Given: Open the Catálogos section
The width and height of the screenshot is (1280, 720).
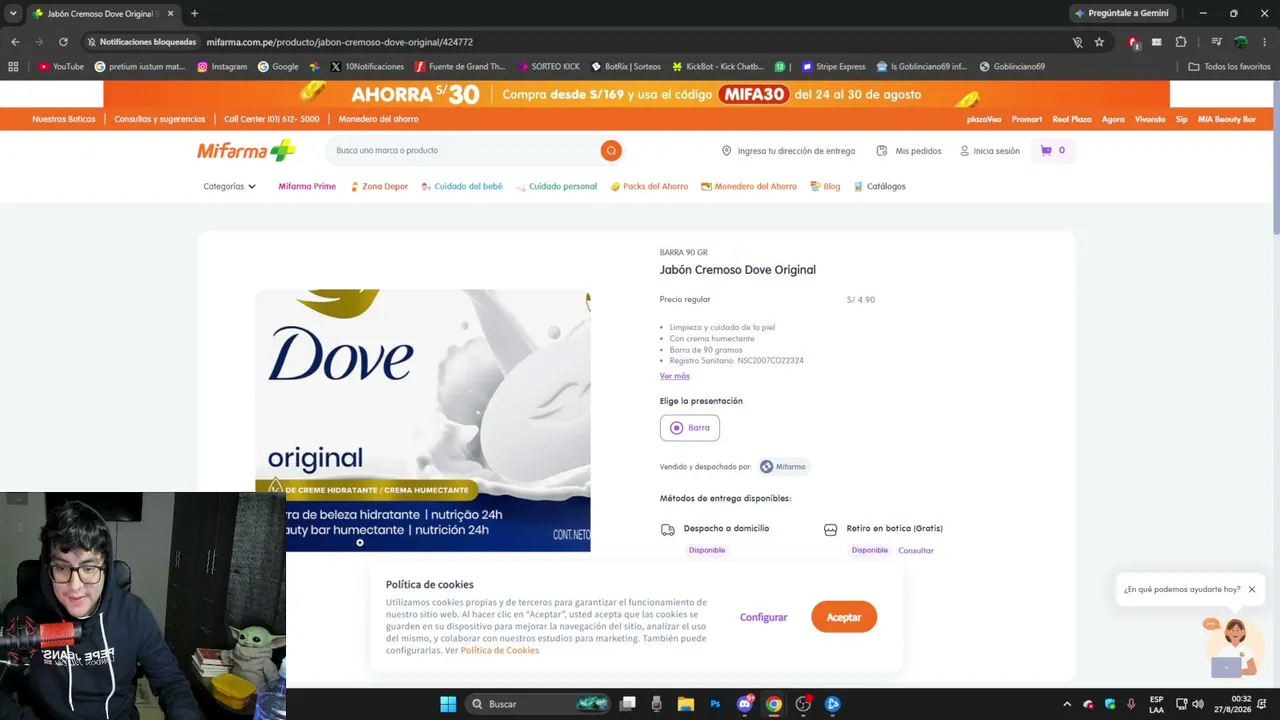Looking at the screenshot, I should pyautogui.click(x=880, y=187).
